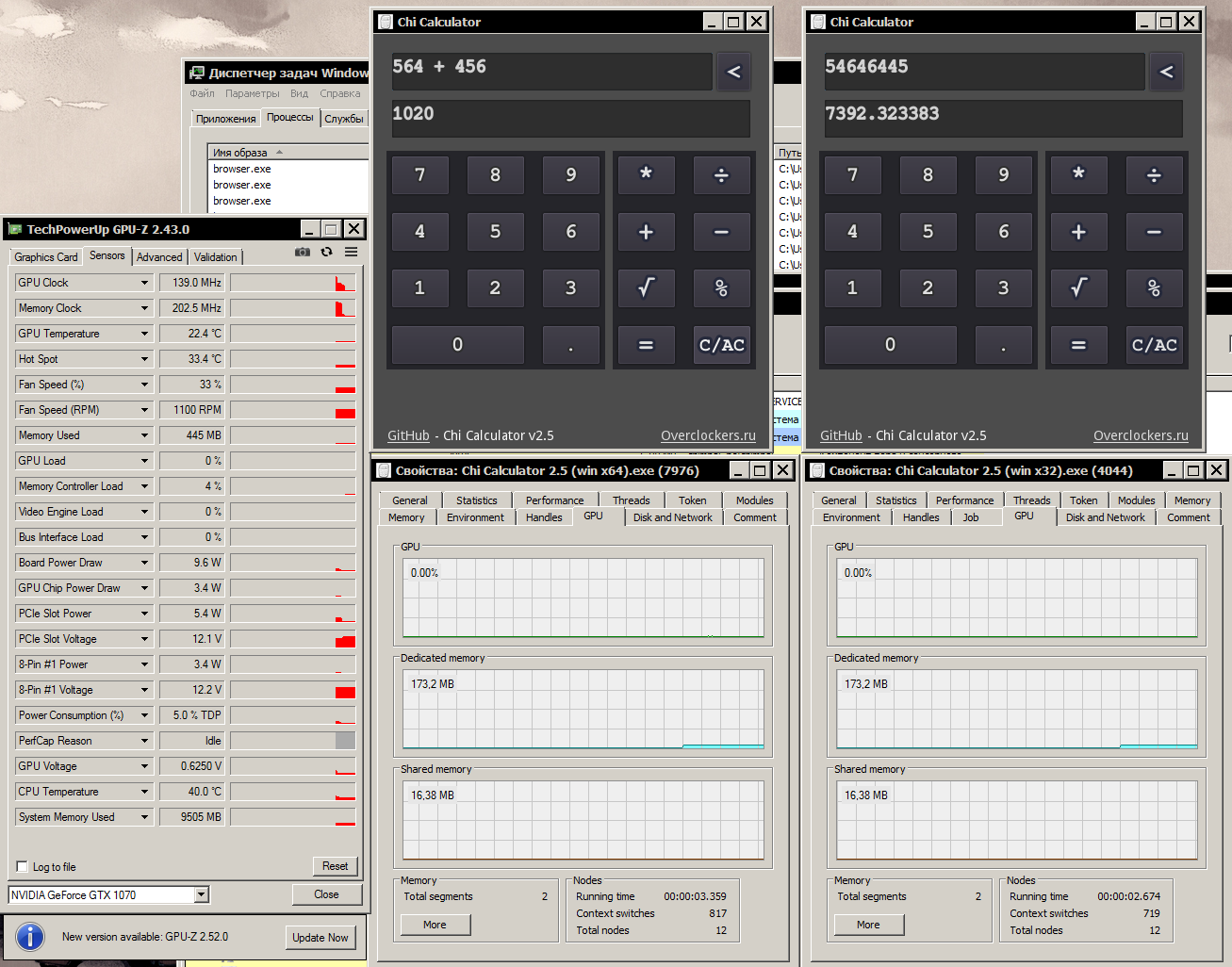Click the C/AC key in left Chi Calculator

721,345
